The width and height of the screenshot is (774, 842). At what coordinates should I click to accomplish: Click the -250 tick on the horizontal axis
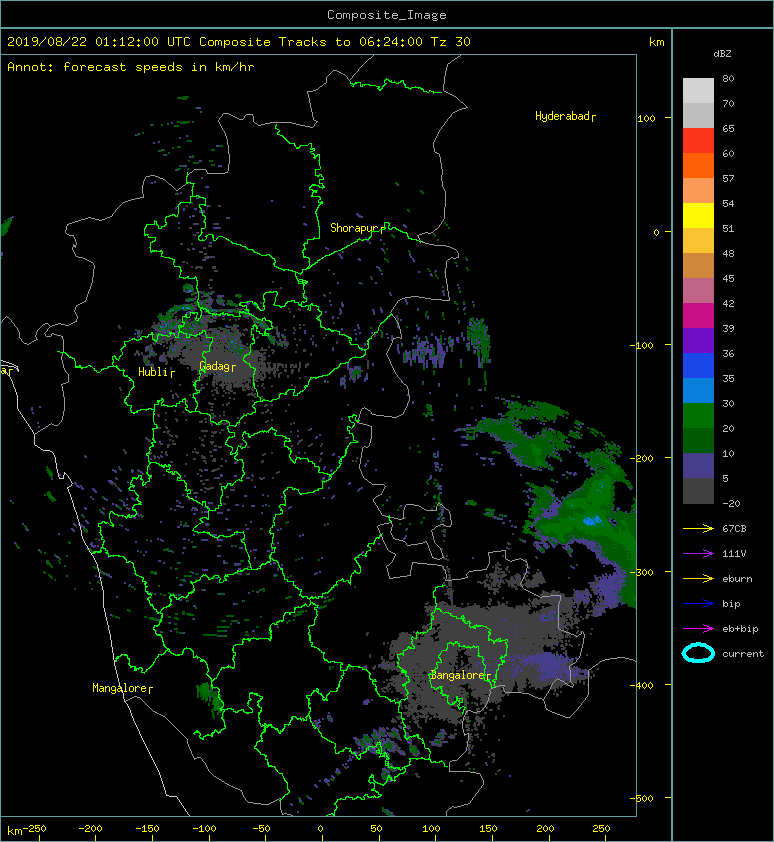click(x=34, y=829)
